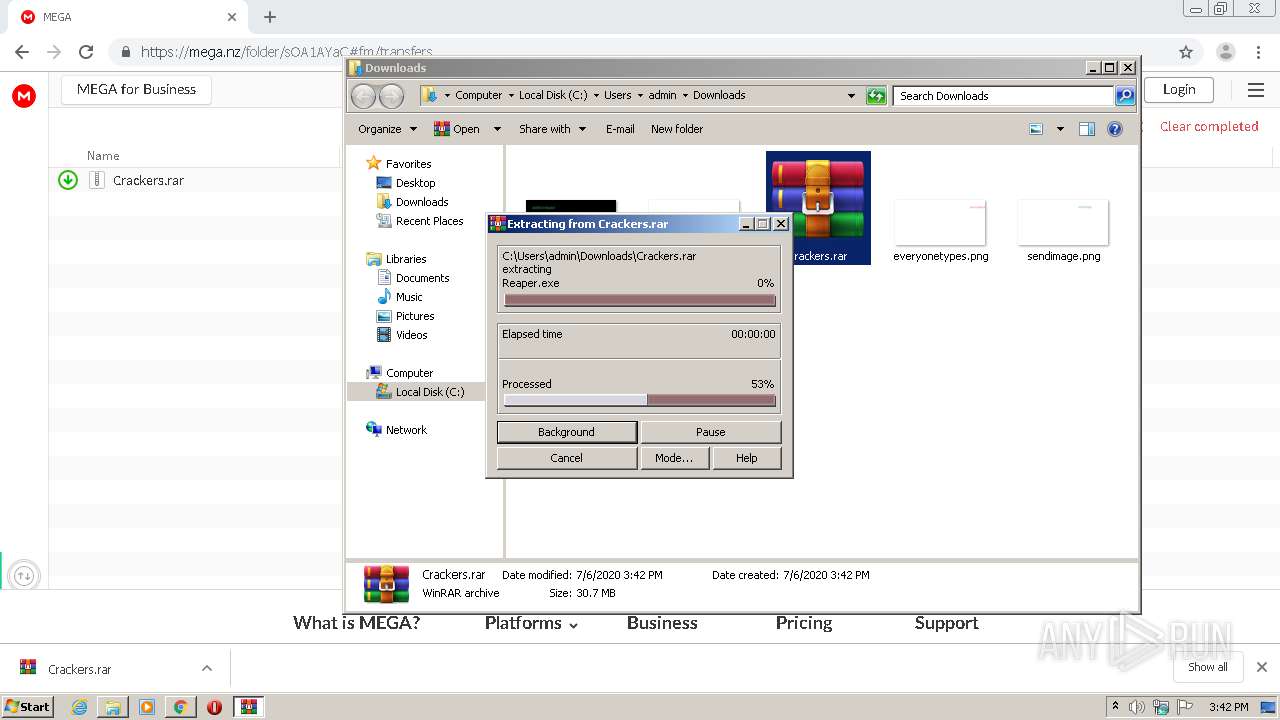
Task: Pause the extraction
Action: click(x=711, y=432)
